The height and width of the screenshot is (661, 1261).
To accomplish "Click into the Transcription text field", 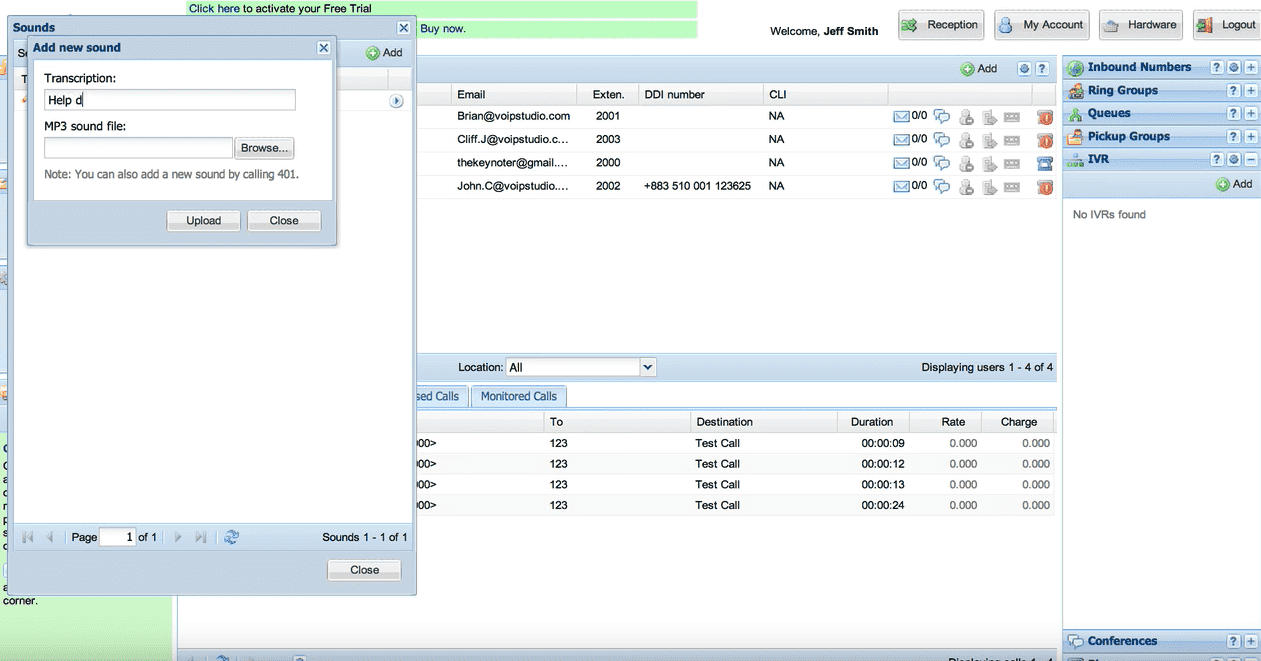I will tap(170, 100).
